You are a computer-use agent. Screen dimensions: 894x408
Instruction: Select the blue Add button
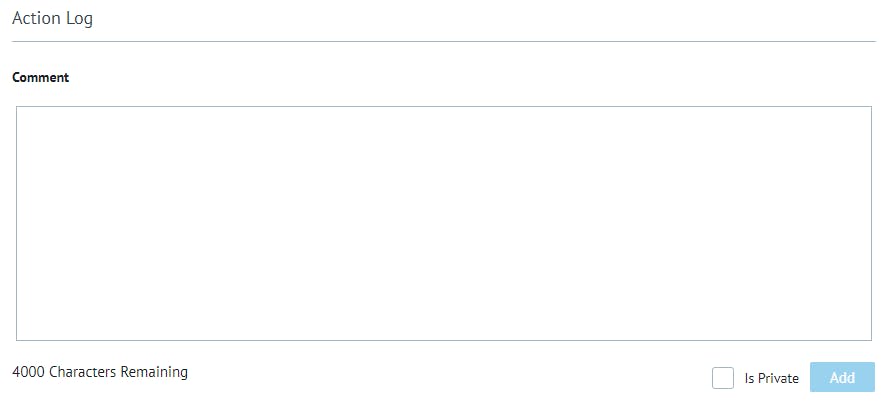coord(842,378)
